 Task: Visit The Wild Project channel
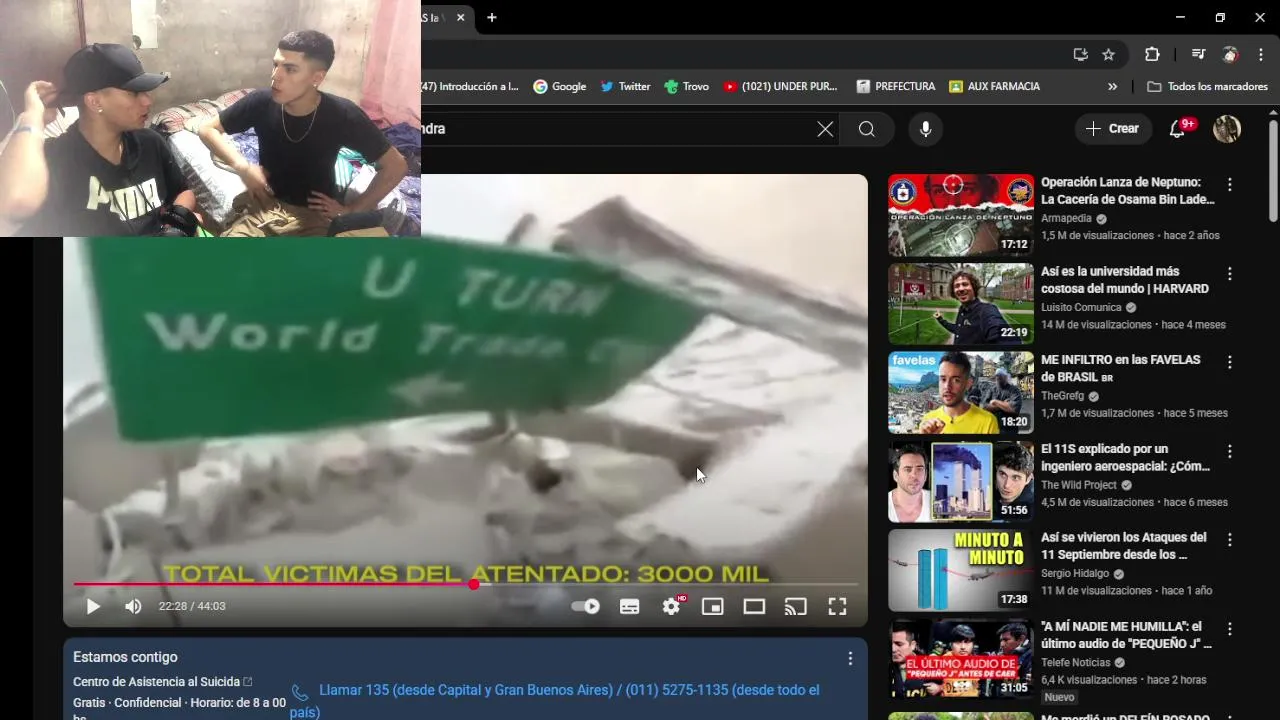pyautogui.click(x=1079, y=485)
